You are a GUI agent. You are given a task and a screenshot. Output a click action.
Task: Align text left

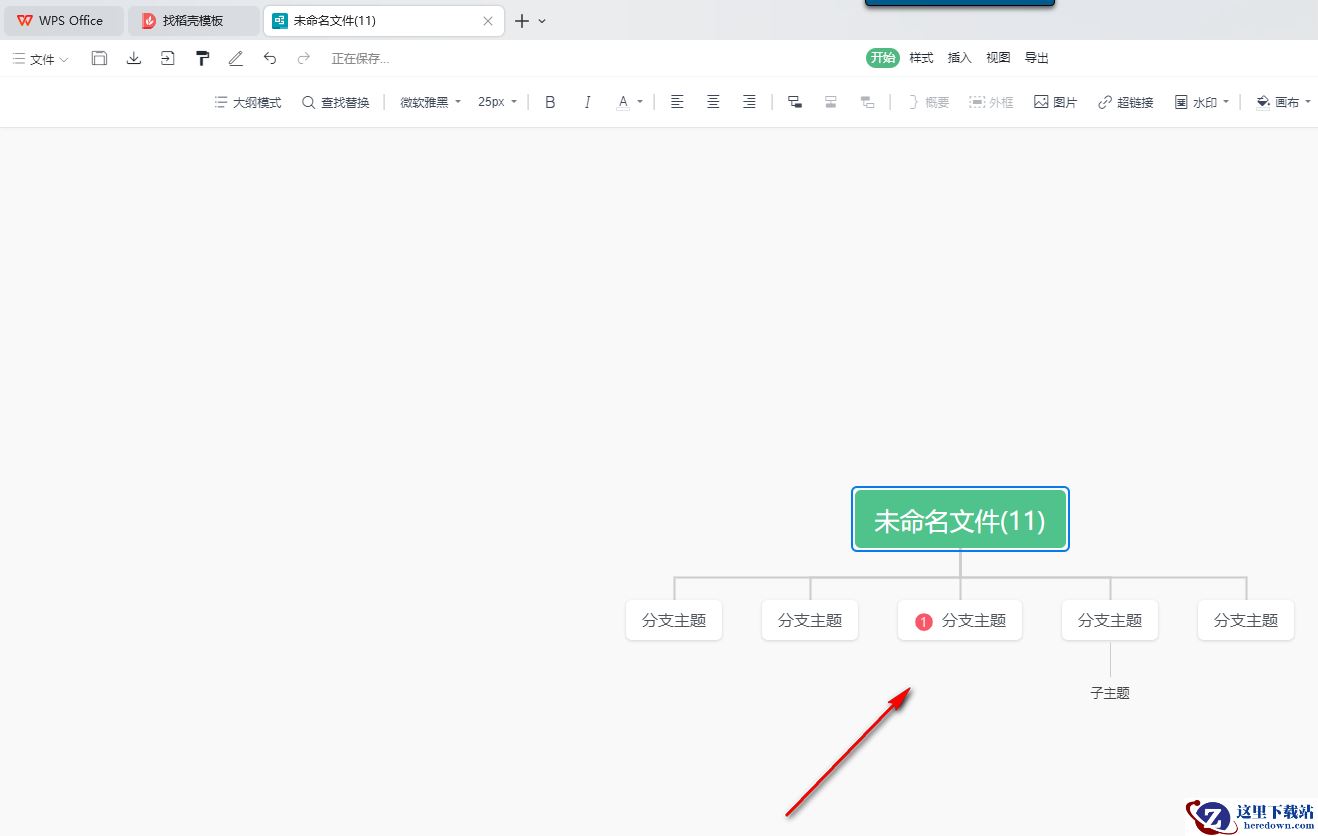click(677, 102)
